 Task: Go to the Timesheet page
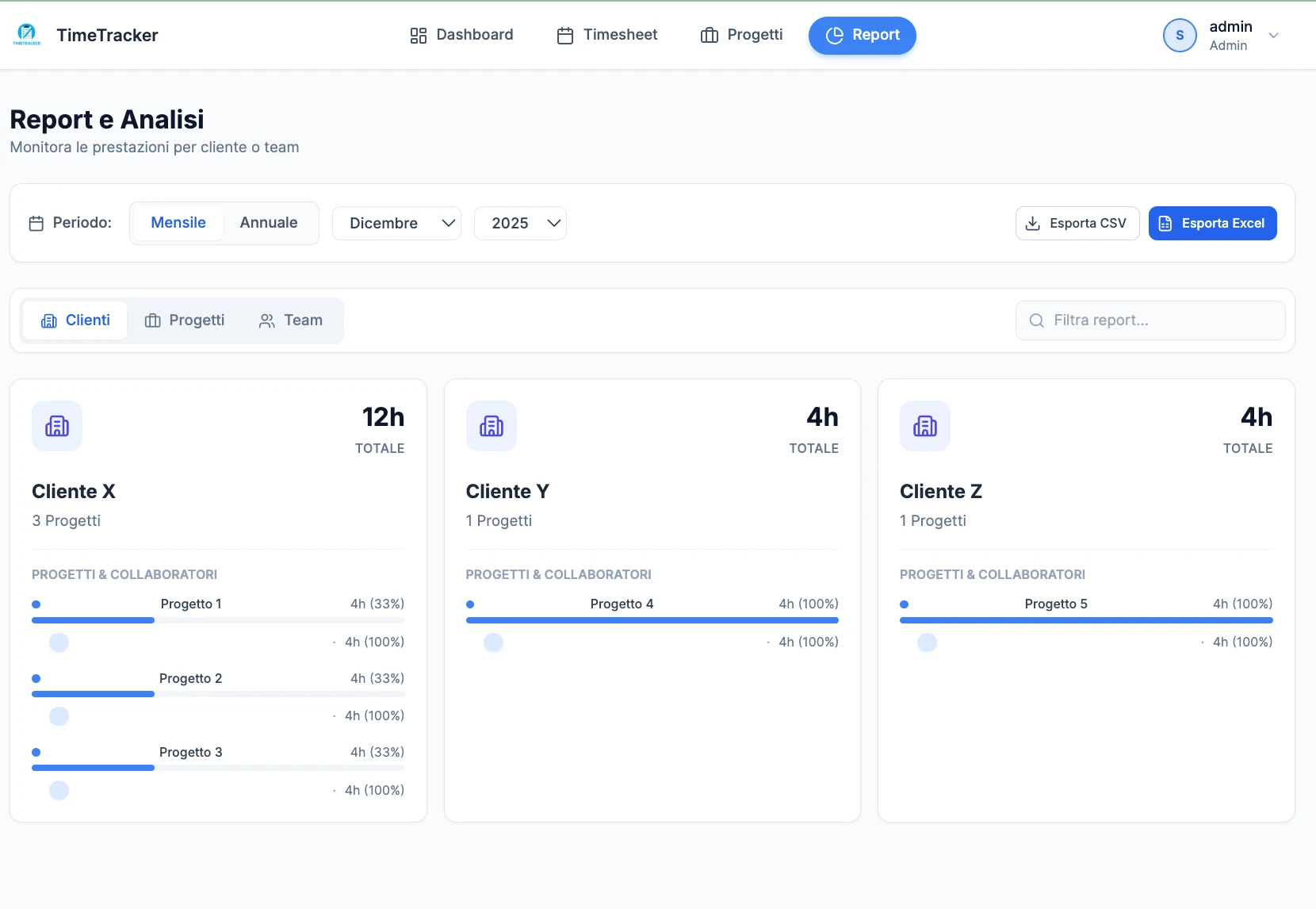tap(607, 35)
